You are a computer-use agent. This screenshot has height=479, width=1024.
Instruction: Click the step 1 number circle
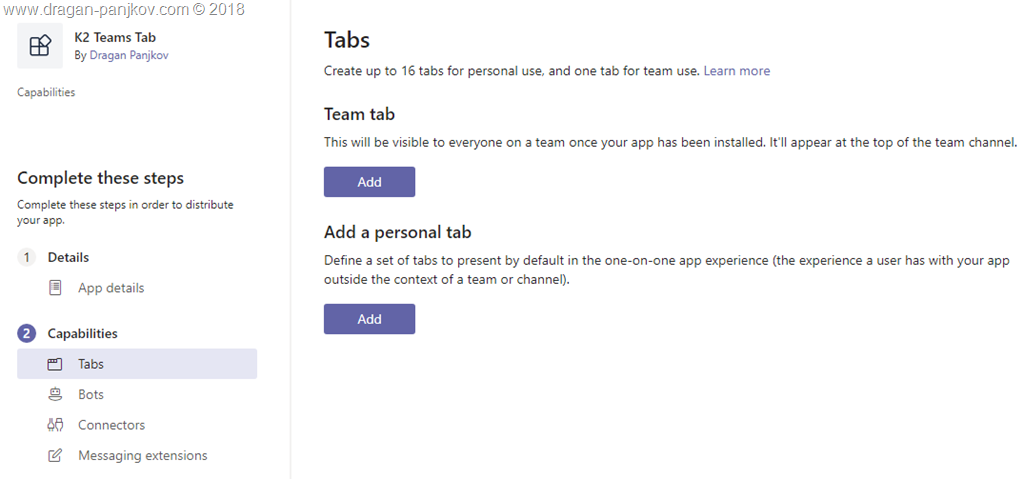pyautogui.click(x=27, y=258)
